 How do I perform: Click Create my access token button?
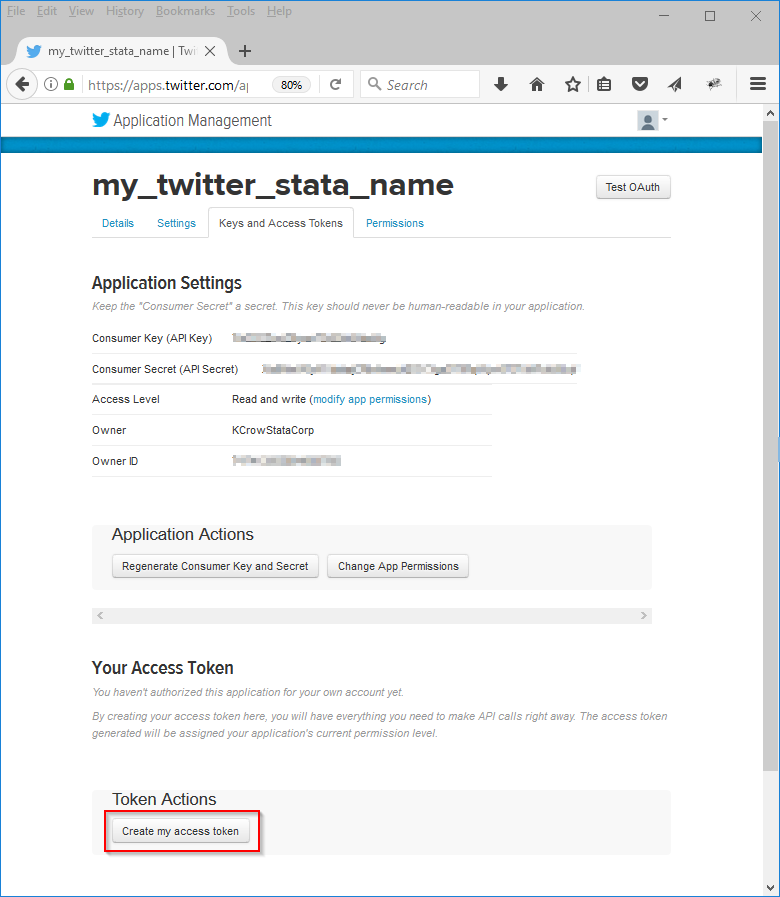point(180,831)
